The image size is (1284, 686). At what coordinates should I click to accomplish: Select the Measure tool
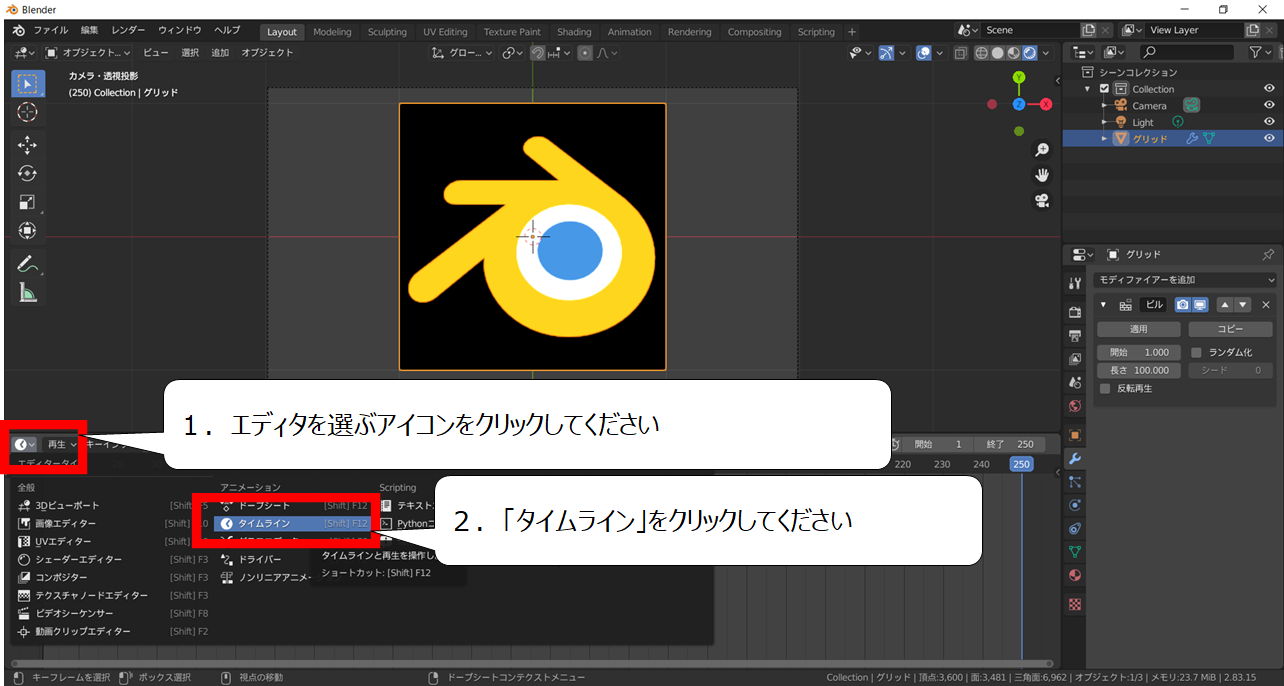27,292
